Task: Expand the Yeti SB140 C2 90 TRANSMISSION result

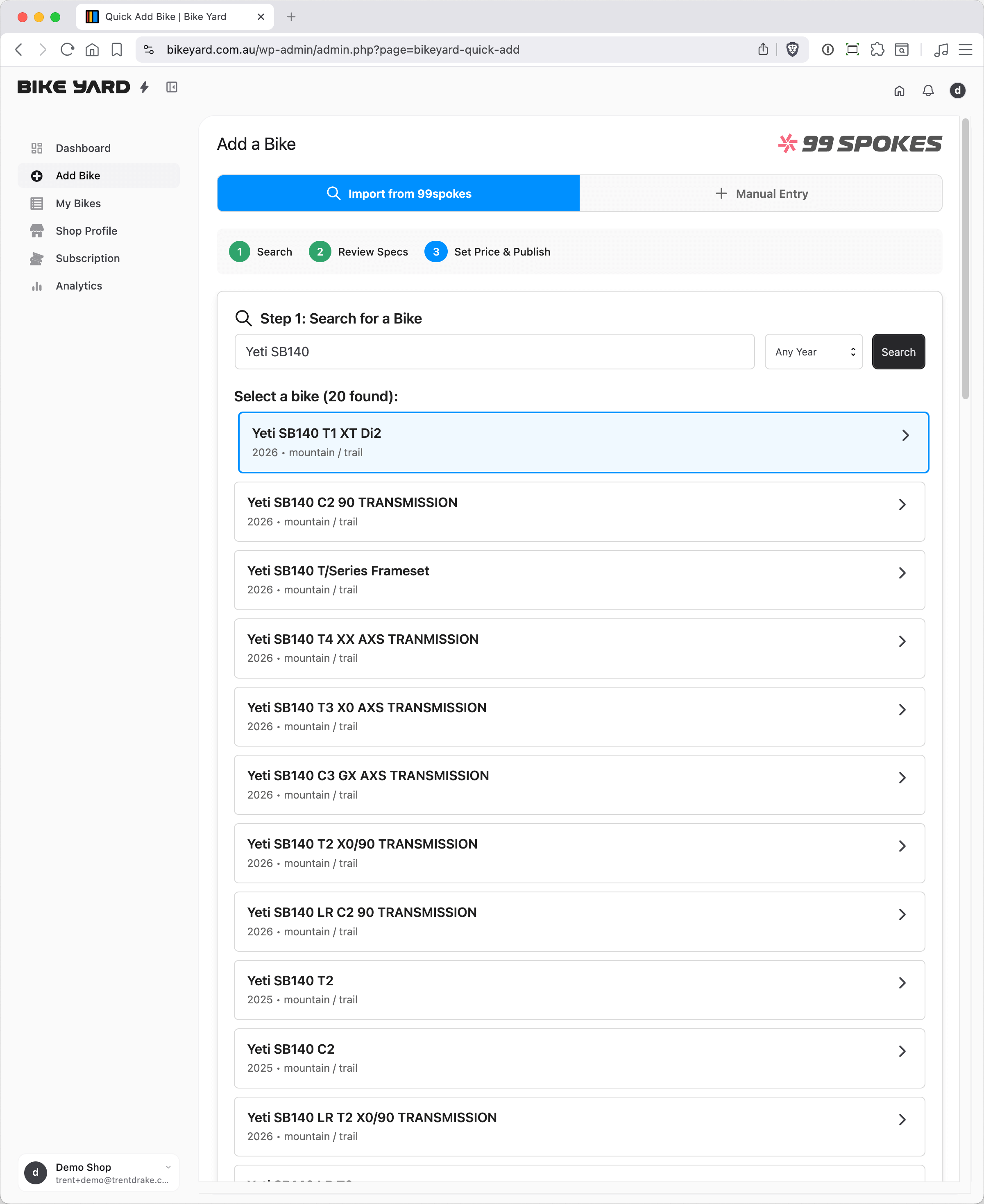Action: 579,511
